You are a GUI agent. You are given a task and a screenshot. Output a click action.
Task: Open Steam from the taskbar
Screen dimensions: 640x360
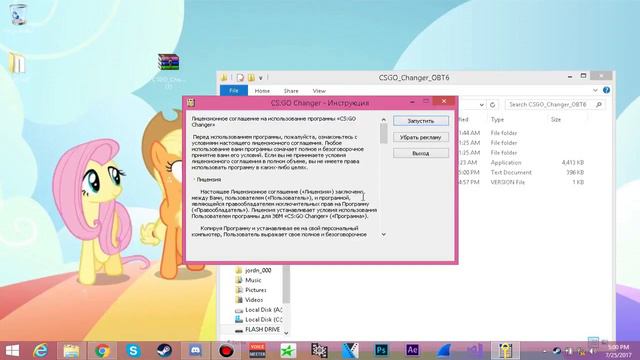coord(164,350)
